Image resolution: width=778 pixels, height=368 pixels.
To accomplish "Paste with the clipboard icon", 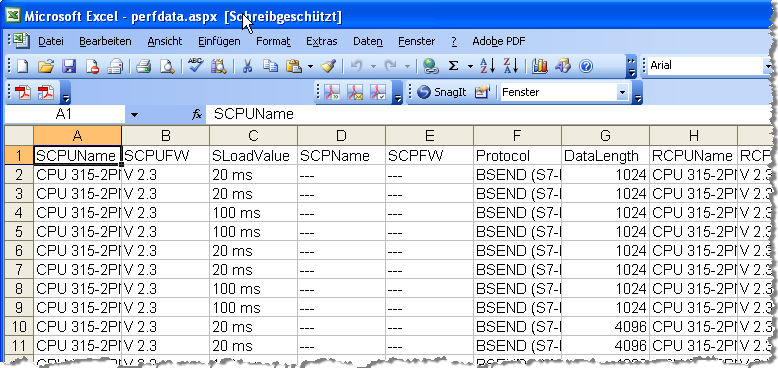I will (294, 66).
